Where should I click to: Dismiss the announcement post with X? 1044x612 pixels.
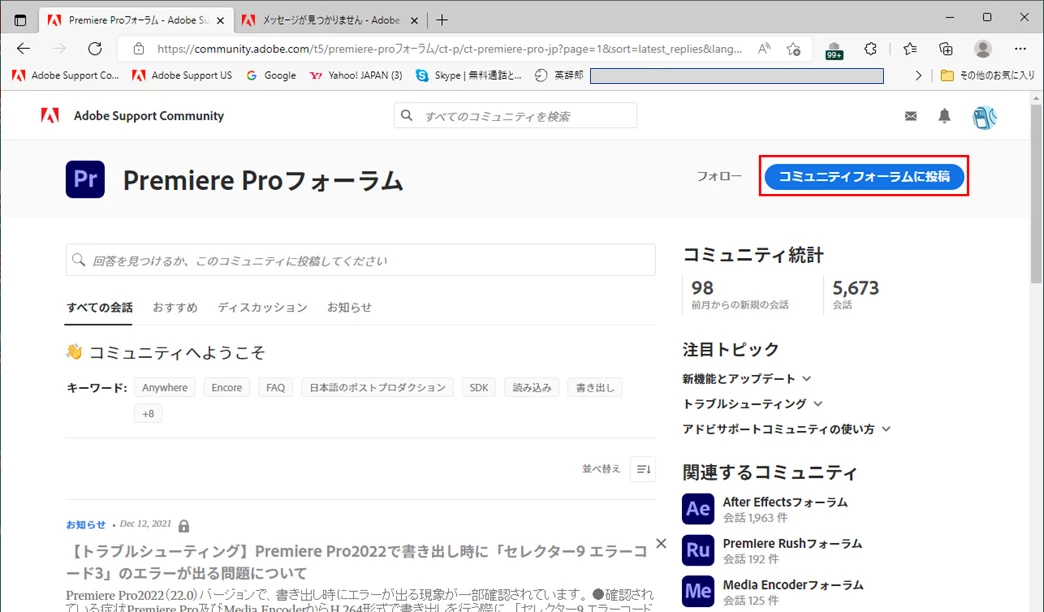click(661, 543)
